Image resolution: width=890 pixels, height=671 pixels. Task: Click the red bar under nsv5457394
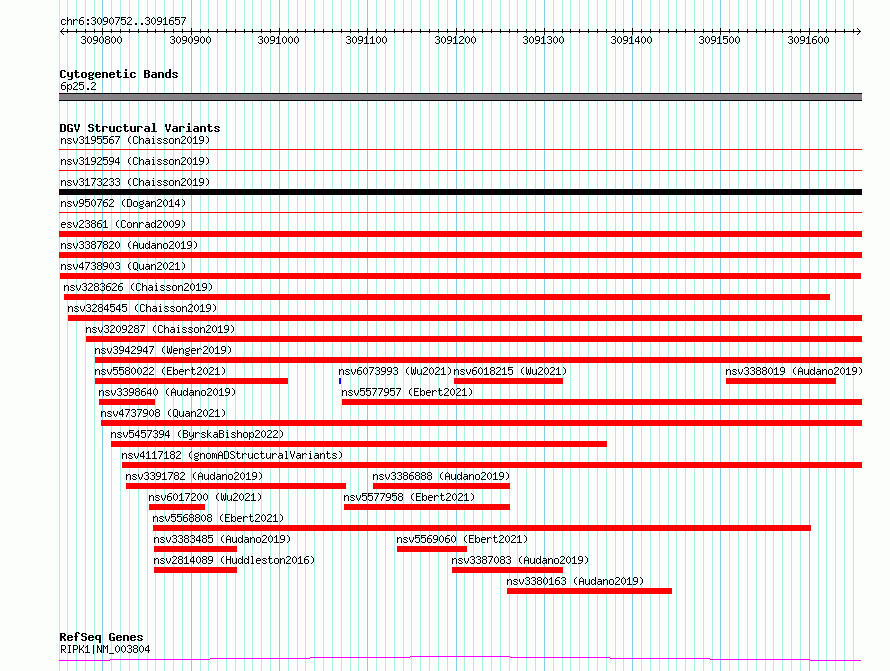pos(359,444)
